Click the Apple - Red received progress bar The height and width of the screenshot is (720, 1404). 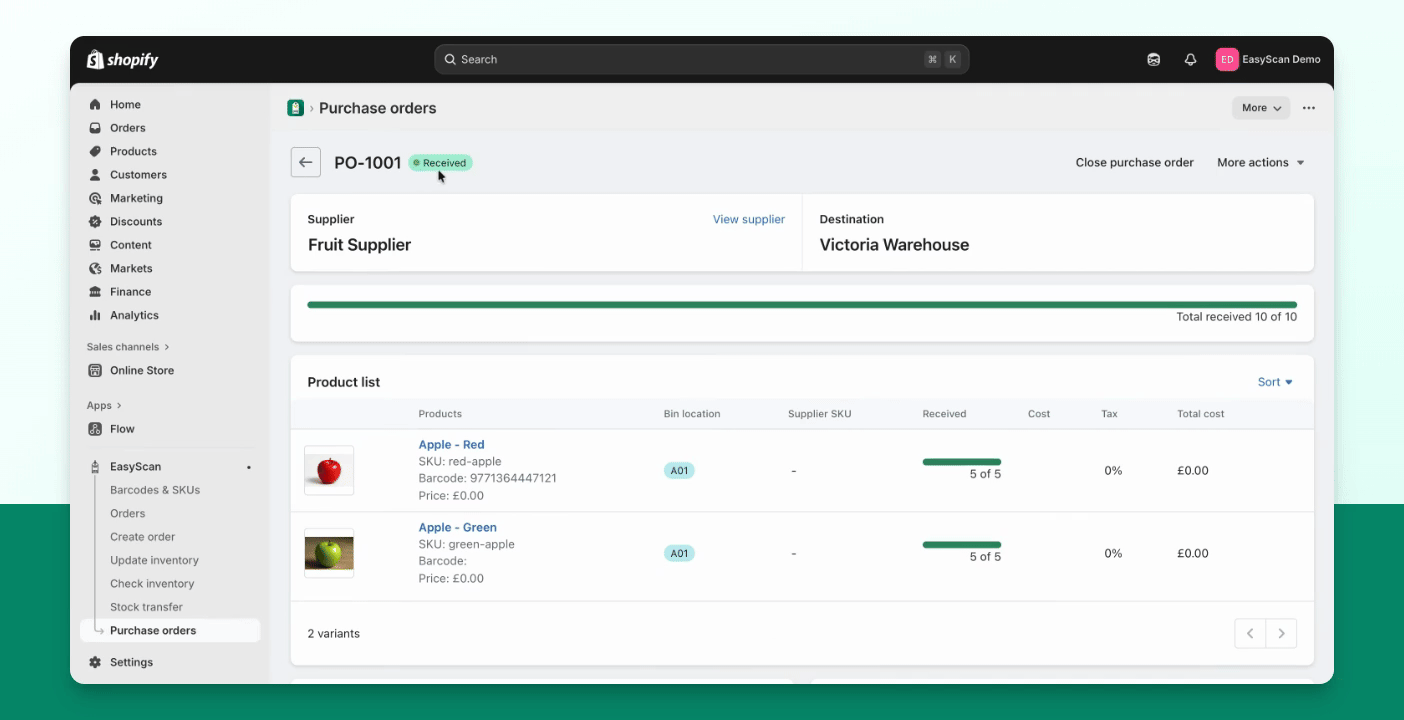(x=962, y=462)
